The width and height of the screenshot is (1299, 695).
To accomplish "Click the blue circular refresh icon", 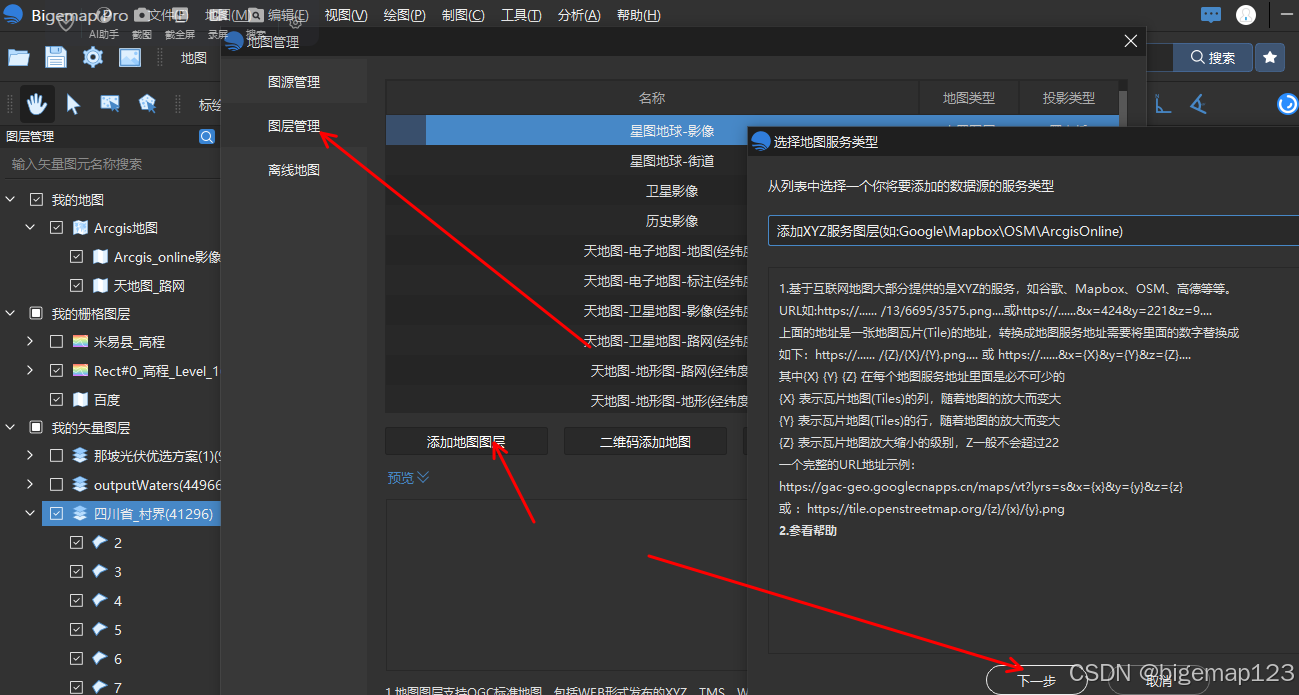I will click(1288, 104).
